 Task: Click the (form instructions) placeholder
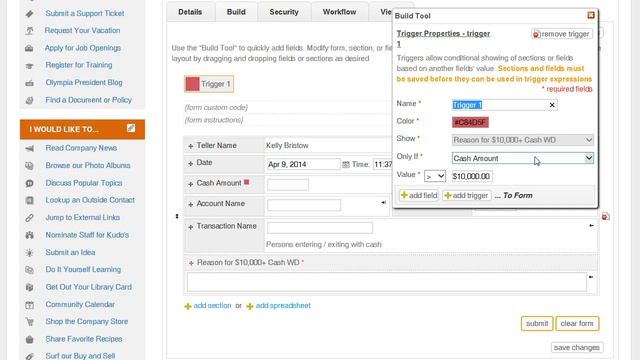click(214, 120)
